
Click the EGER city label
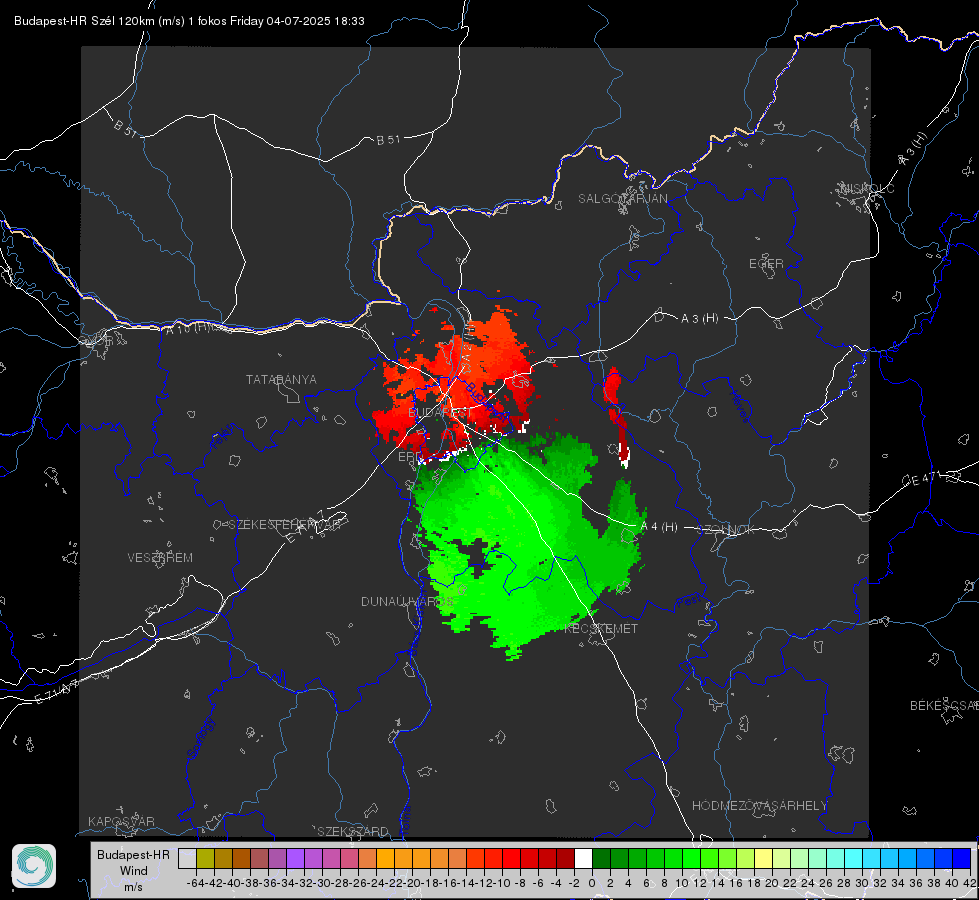766,264
